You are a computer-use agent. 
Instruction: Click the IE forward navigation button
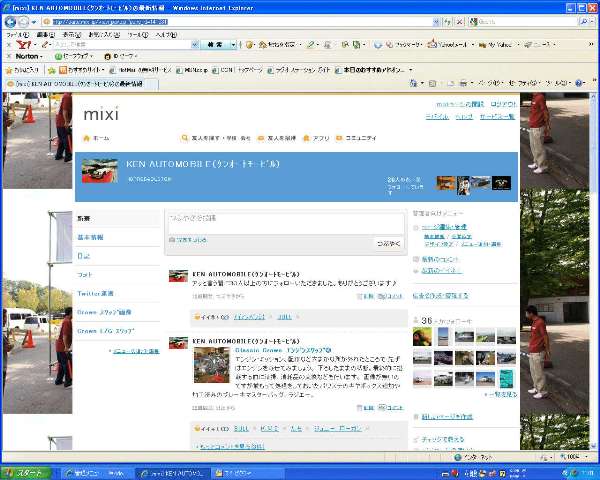tap(23, 22)
